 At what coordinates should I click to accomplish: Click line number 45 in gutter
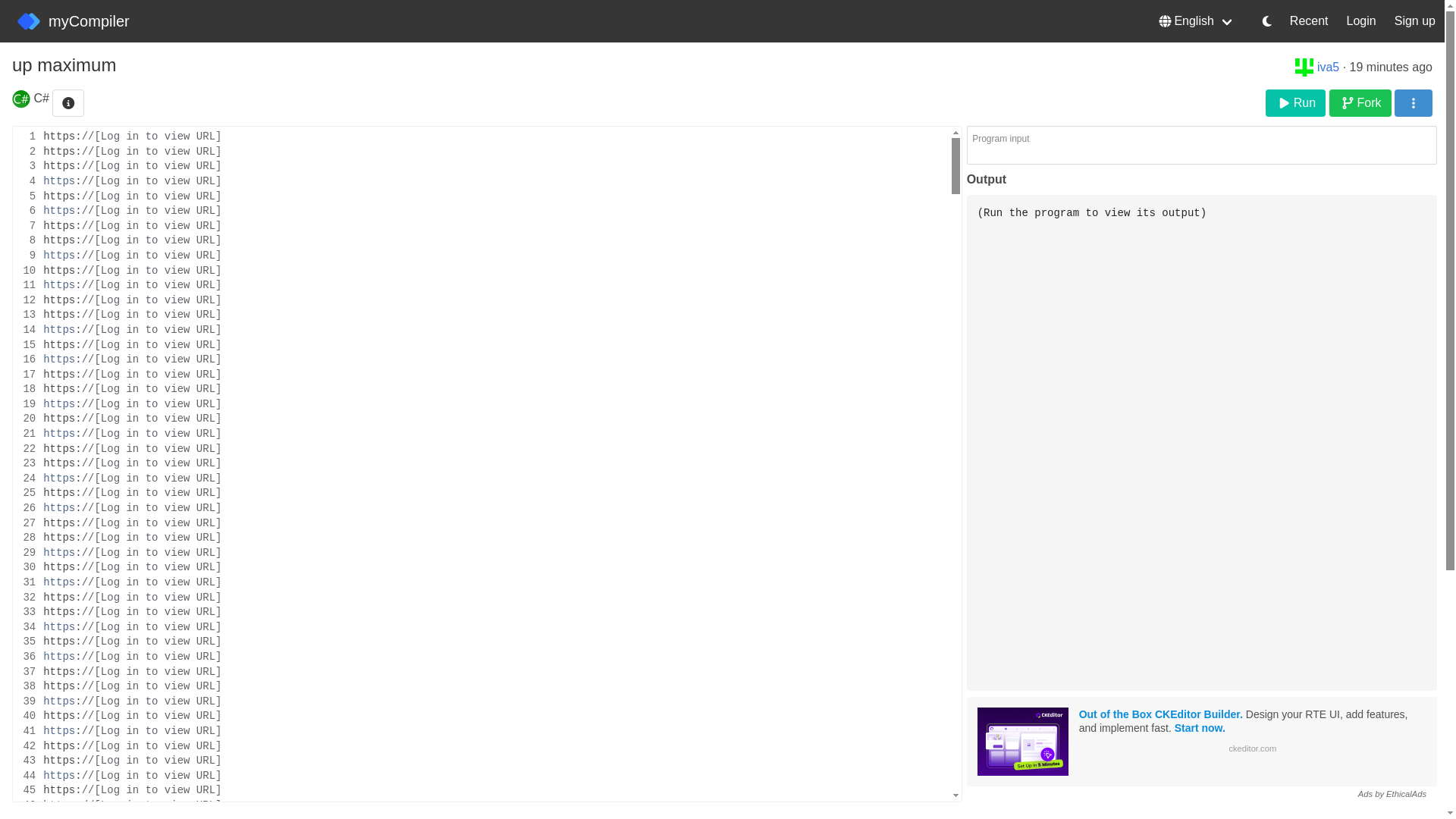(x=29, y=790)
